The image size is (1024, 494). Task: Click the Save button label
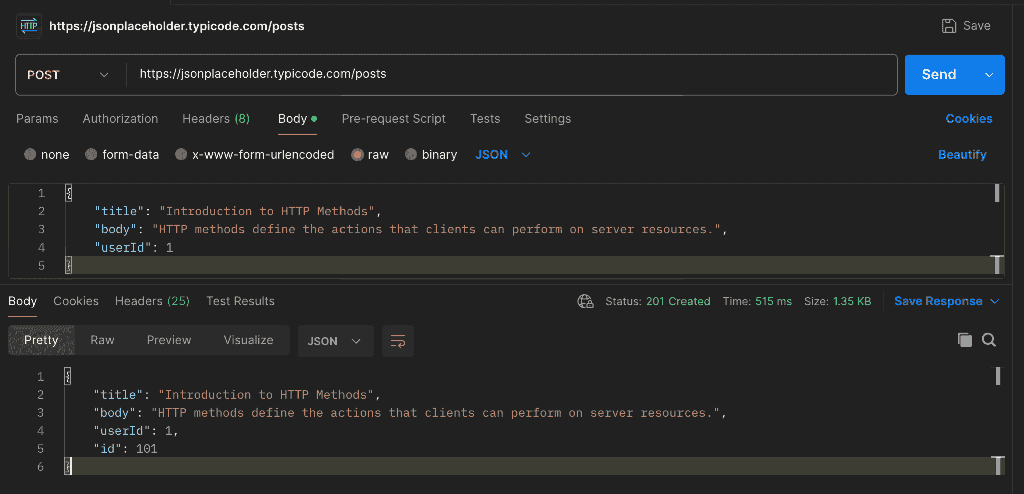pos(977,26)
